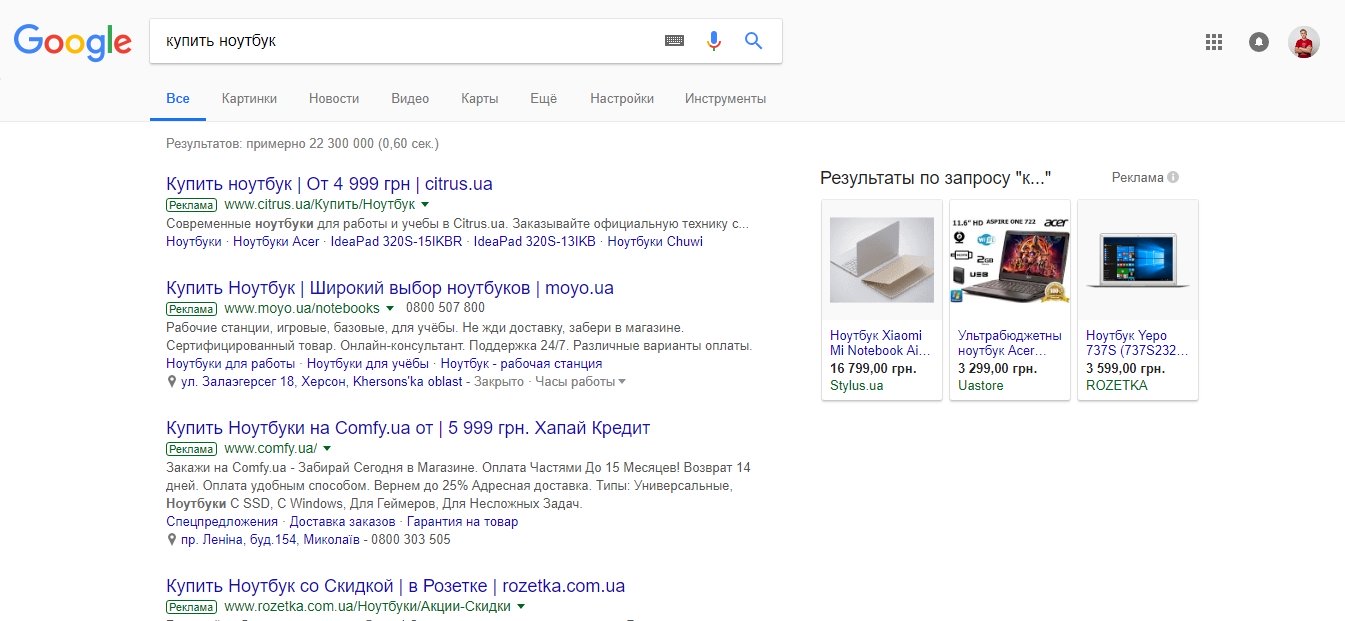The width and height of the screenshot is (1345, 621).
Task: Open the Ноутбуки Acer sitelink
Action: pyautogui.click(x=276, y=242)
